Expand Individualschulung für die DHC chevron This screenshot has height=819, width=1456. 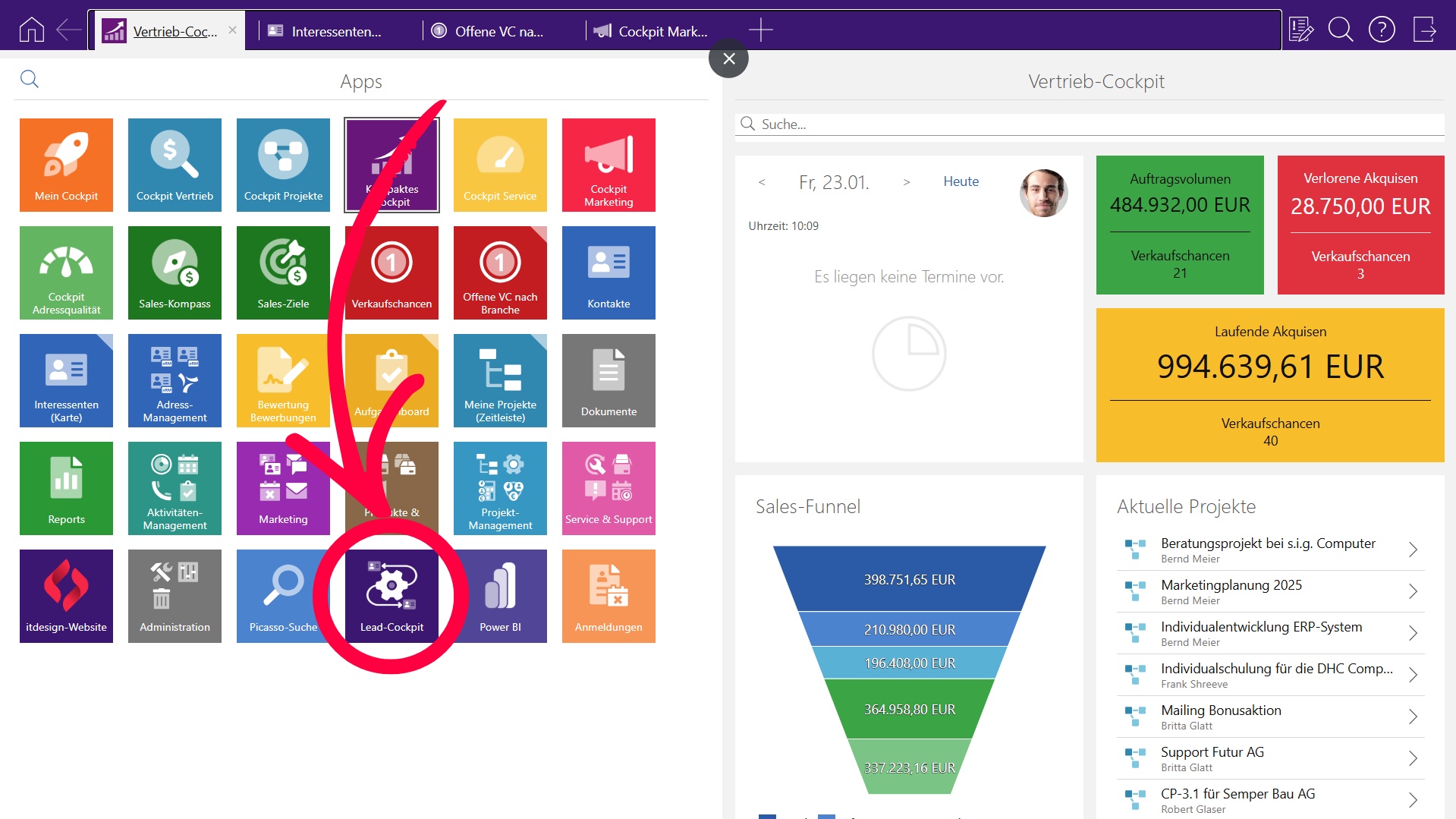pyautogui.click(x=1413, y=675)
